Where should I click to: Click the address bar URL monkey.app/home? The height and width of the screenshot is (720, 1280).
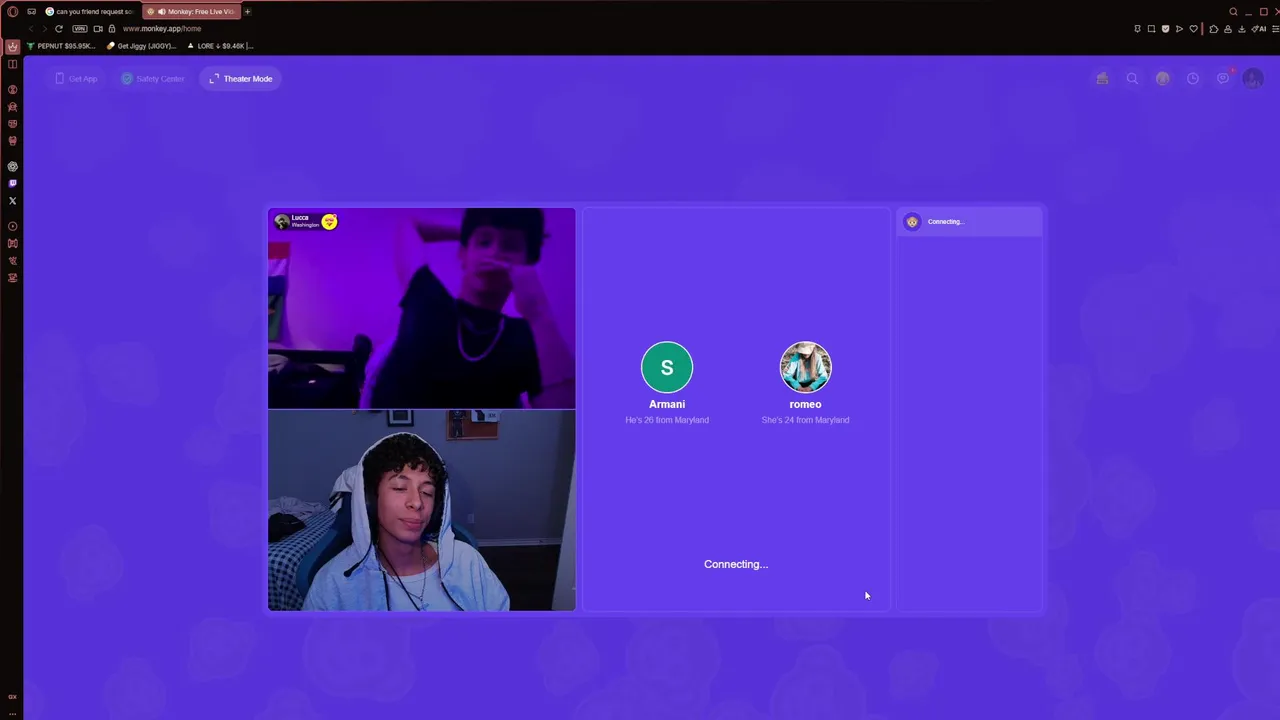(x=162, y=29)
